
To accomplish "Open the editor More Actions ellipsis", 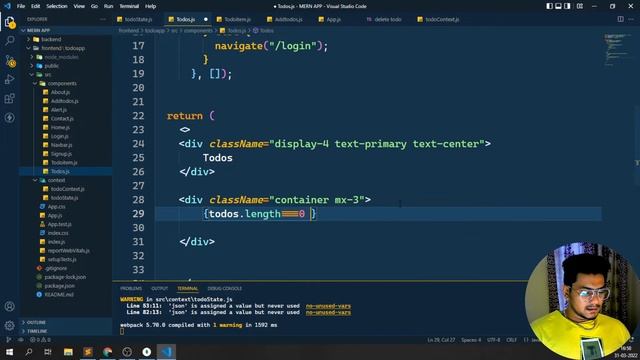I will click(631, 19).
